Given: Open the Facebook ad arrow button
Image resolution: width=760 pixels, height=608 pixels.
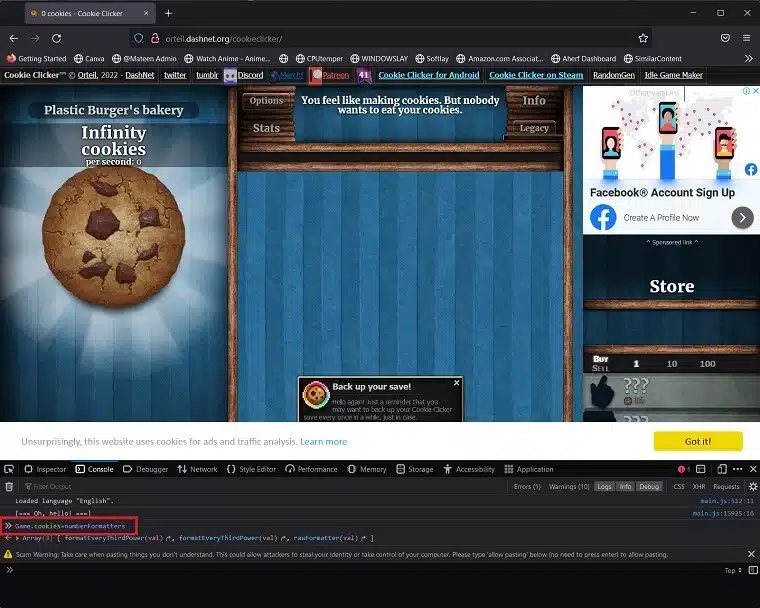Looking at the screenshot, I should point(742,218).
